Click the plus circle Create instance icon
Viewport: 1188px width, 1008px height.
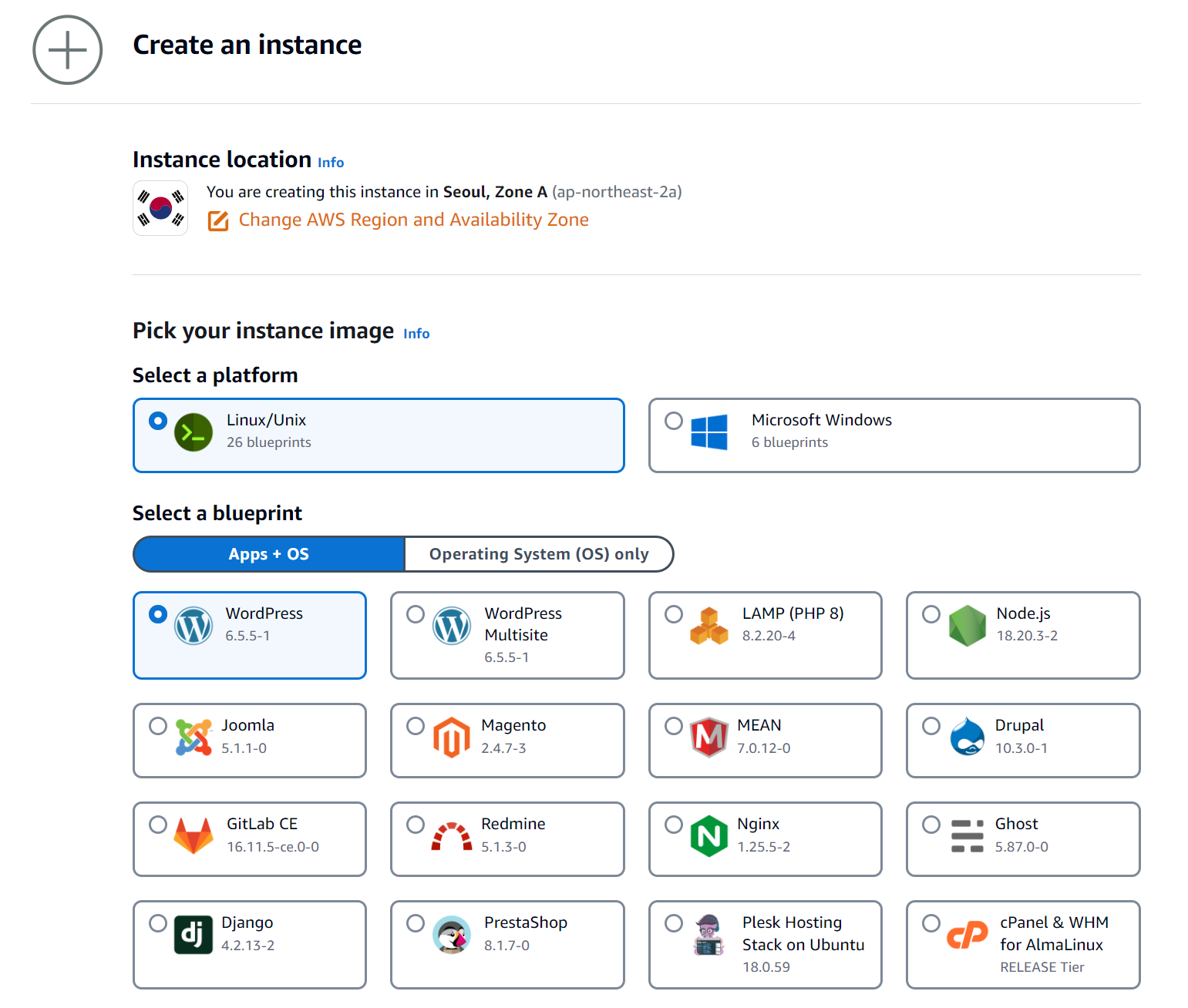[68, 50]
